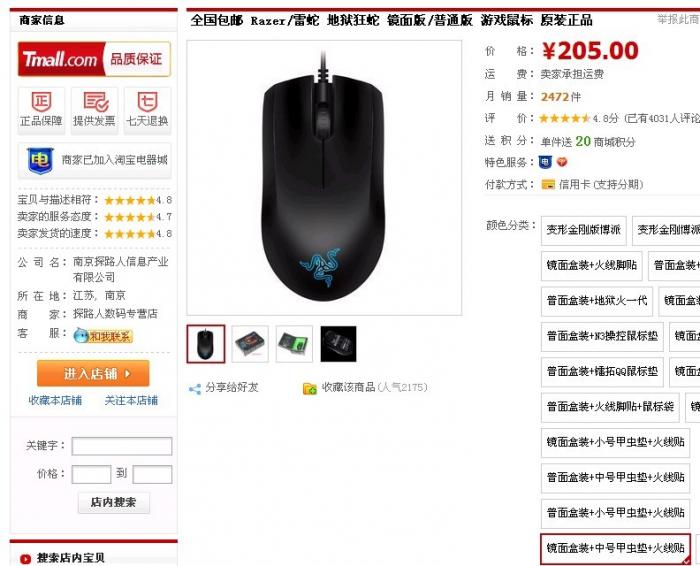Click the 正品保障 guarantee icon

tap(41, 102)
